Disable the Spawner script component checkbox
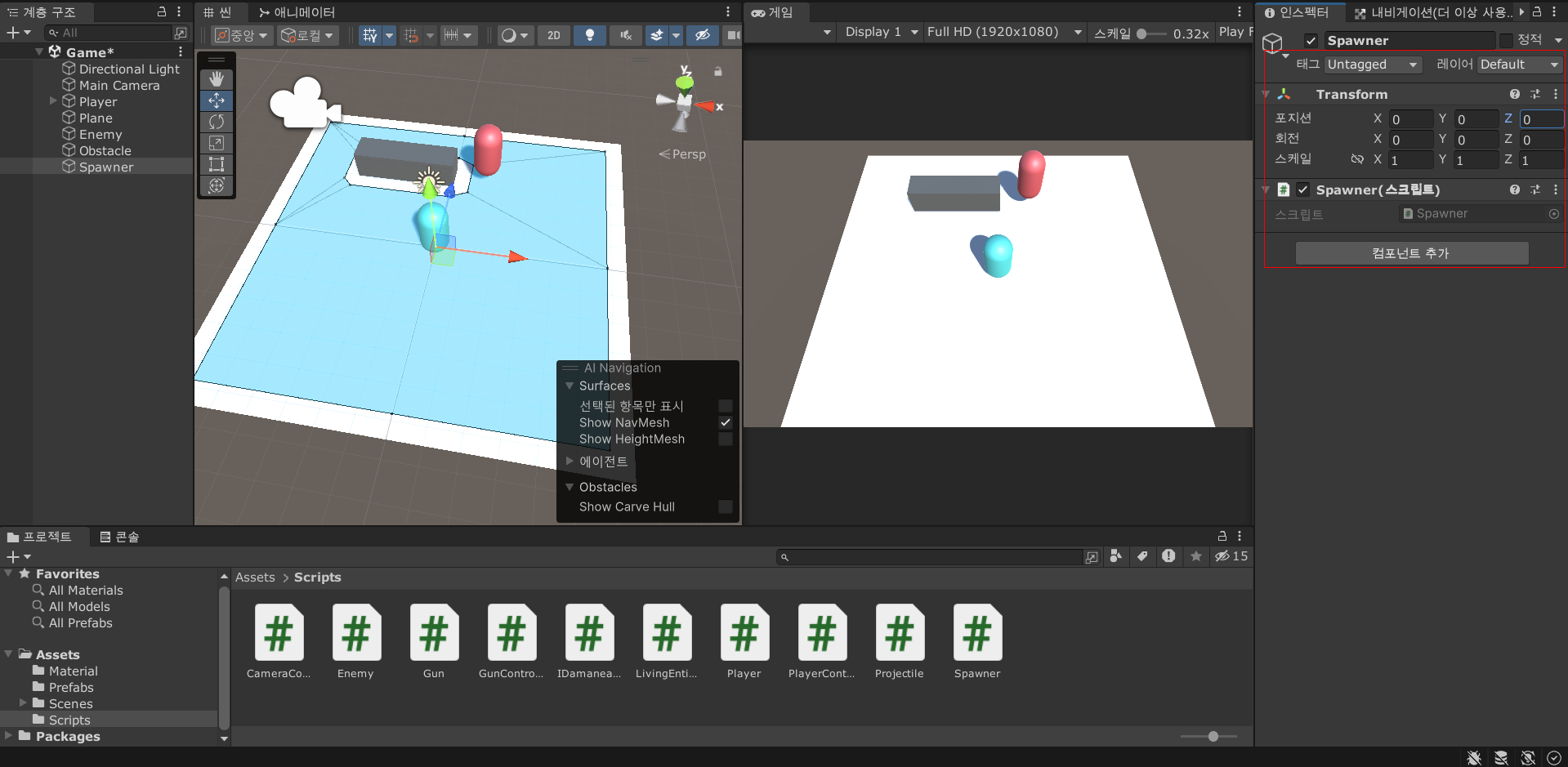The width and height of the screenshot is (1568, 767). 1302,190
